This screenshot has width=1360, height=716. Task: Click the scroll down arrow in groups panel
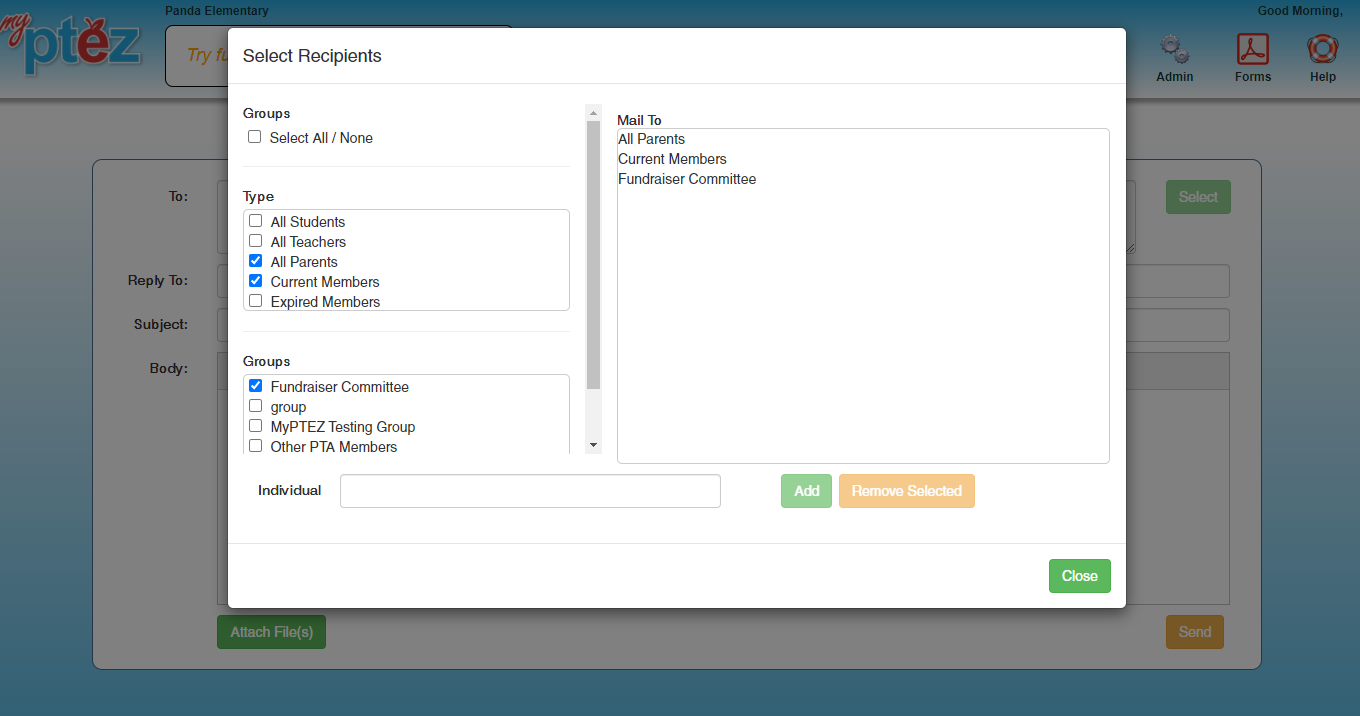[593, 445]
